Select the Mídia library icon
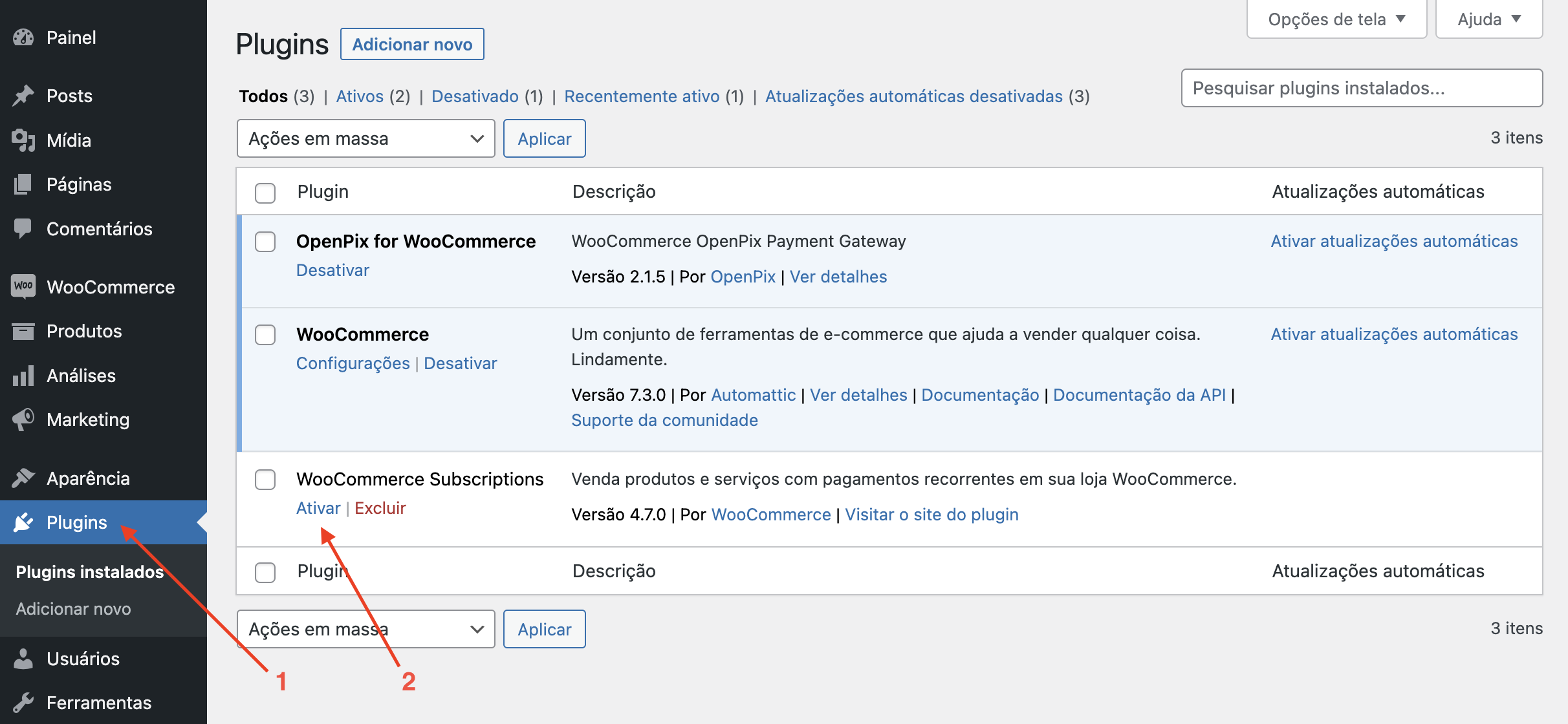Image resolution: width=1568 pixels, height=724 pixels. pyautogui.click(x=23, y=140)
